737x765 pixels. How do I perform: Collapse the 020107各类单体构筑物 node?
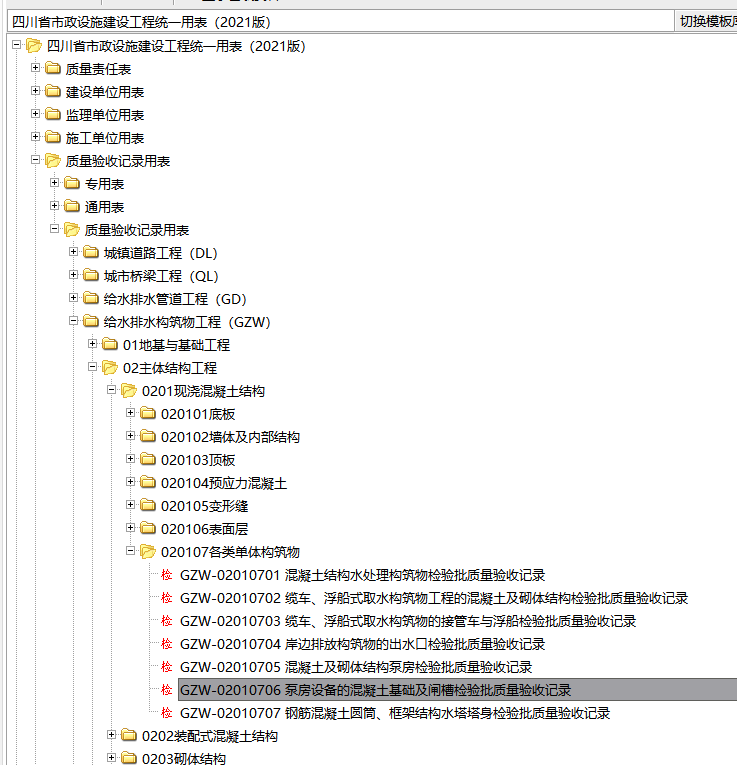point(130,551)
